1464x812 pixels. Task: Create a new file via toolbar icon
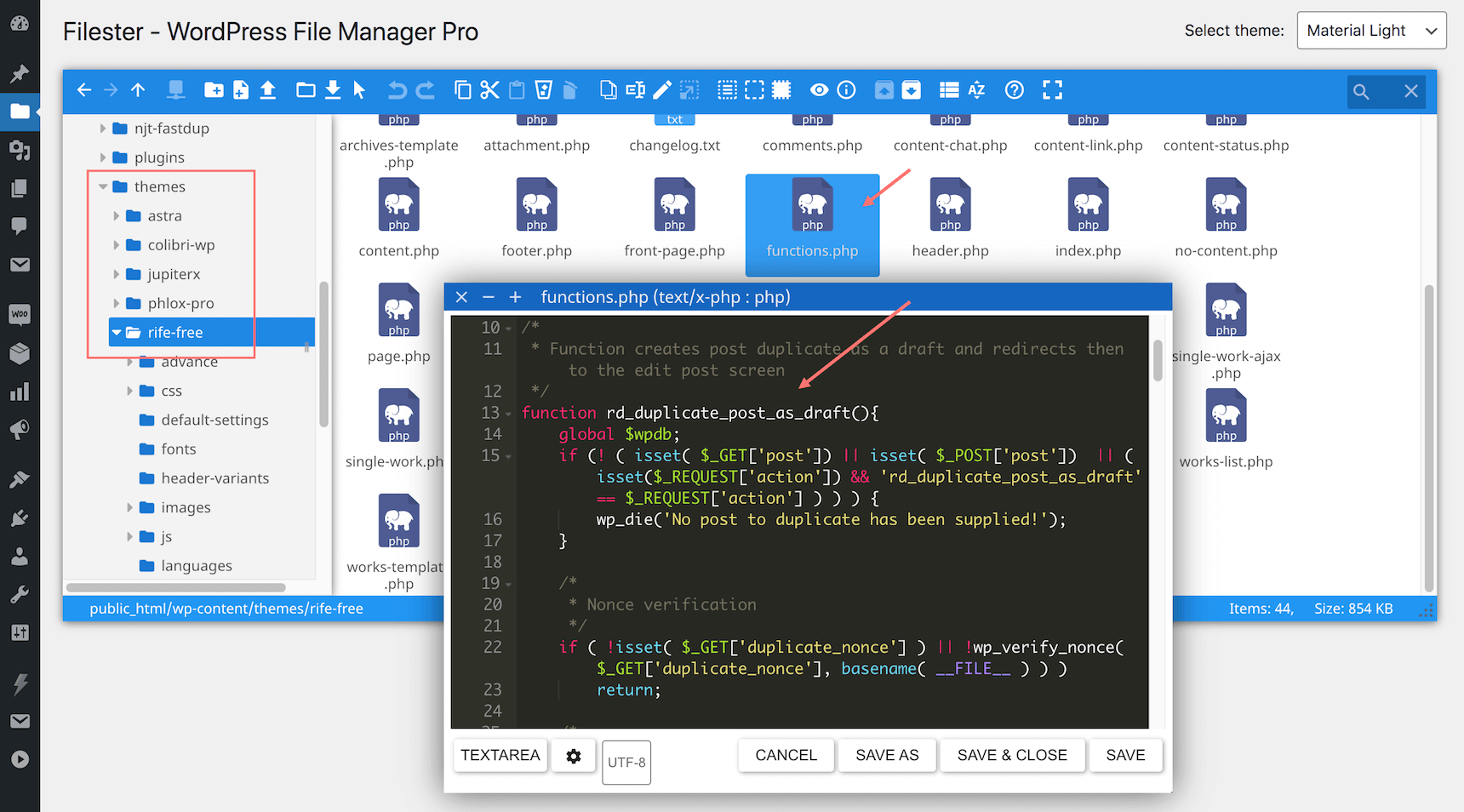(x=241, y=90)
